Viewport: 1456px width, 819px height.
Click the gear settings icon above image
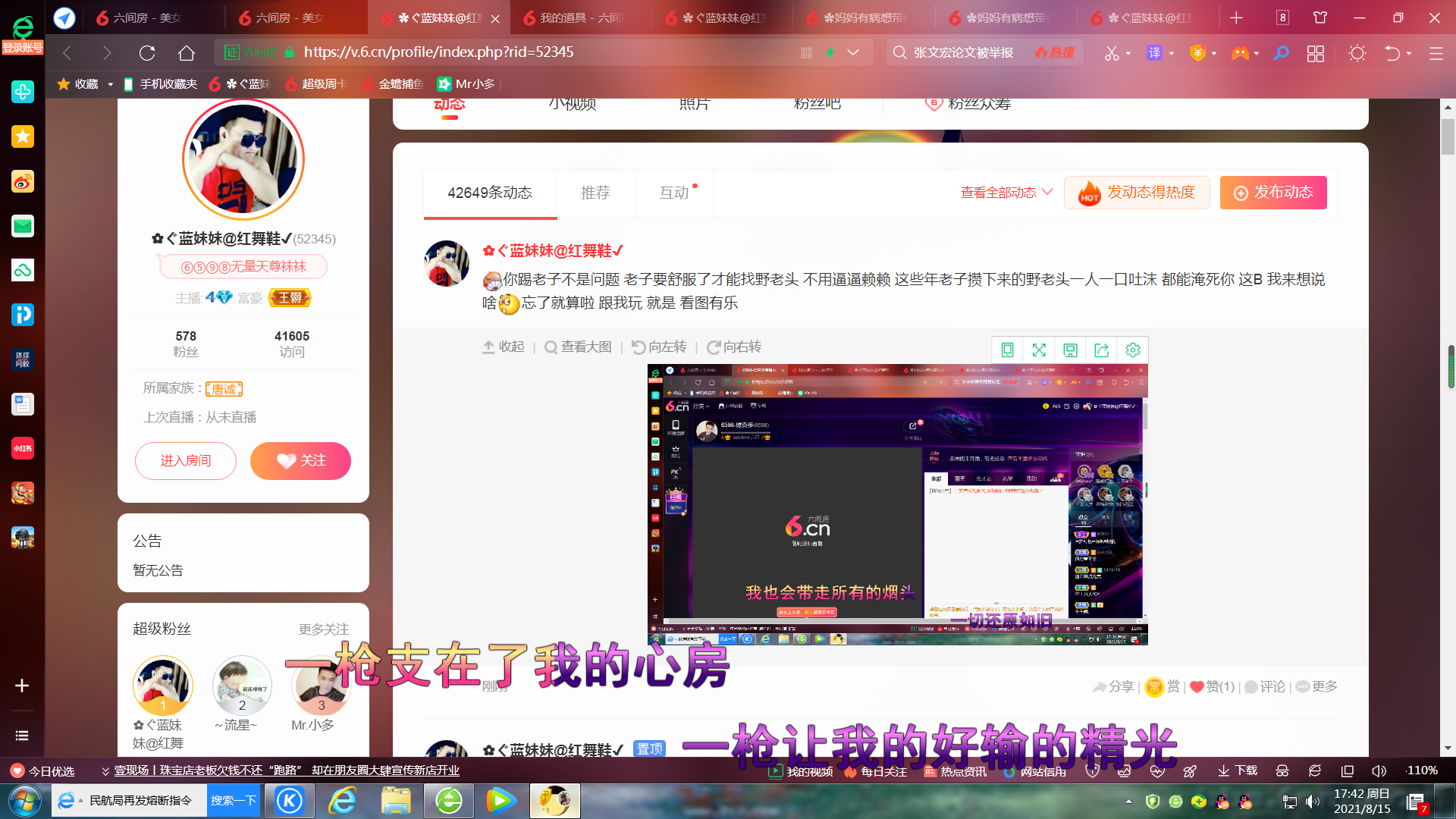click(x=1133, y=350)
